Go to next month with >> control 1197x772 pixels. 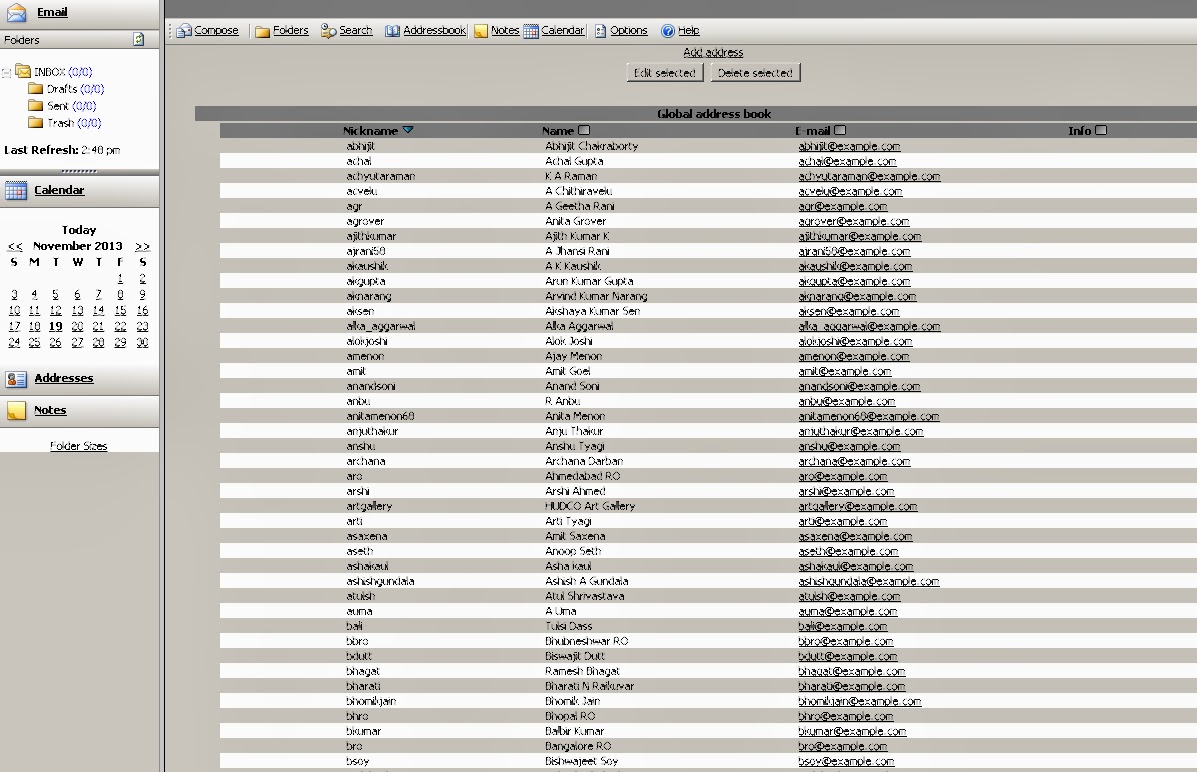[x=142, y=245]
